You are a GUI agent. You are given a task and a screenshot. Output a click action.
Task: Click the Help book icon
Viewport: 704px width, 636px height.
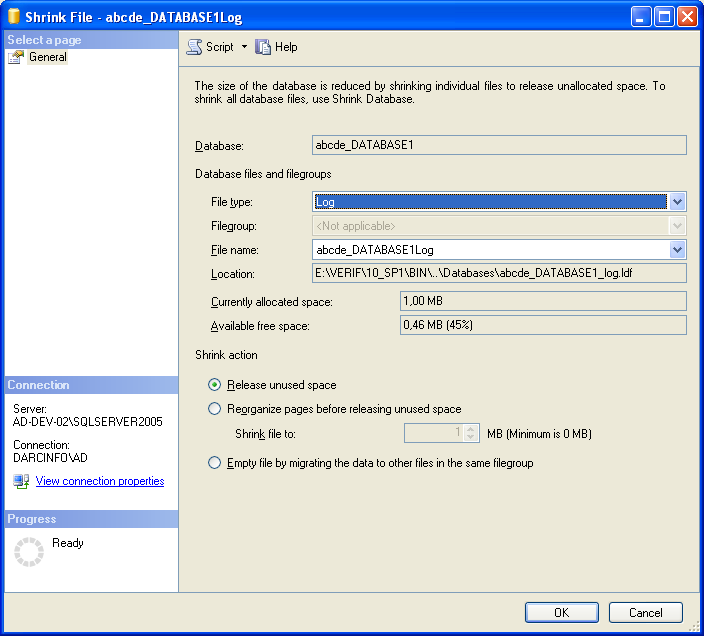(x=263, y=47)
